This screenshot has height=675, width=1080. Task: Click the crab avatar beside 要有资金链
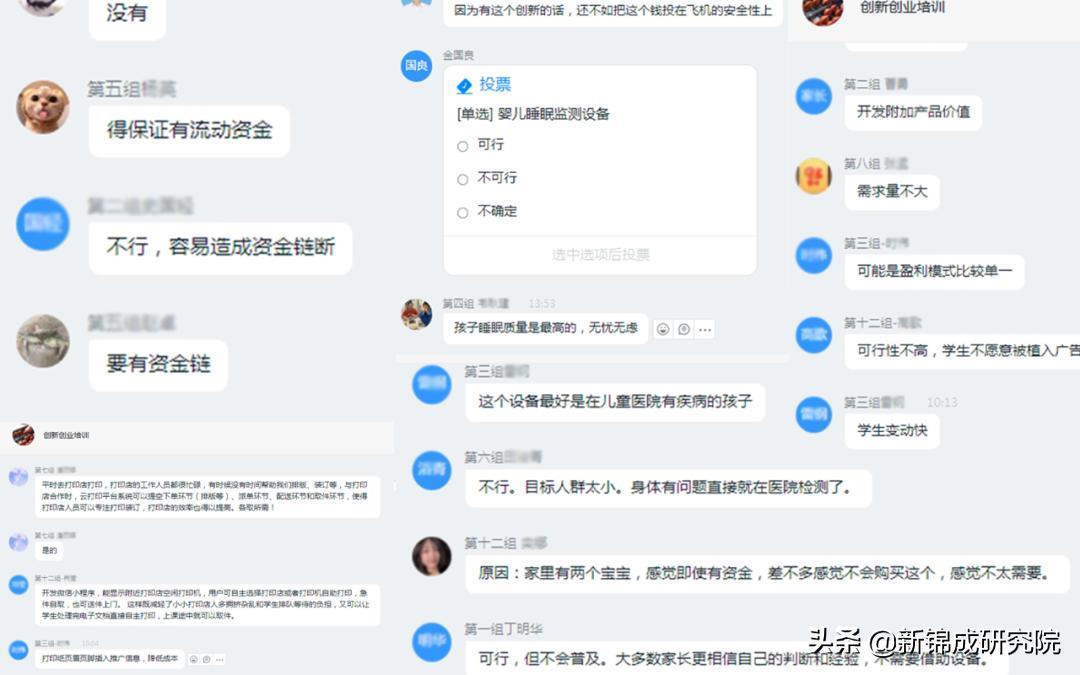pos(43,342)
